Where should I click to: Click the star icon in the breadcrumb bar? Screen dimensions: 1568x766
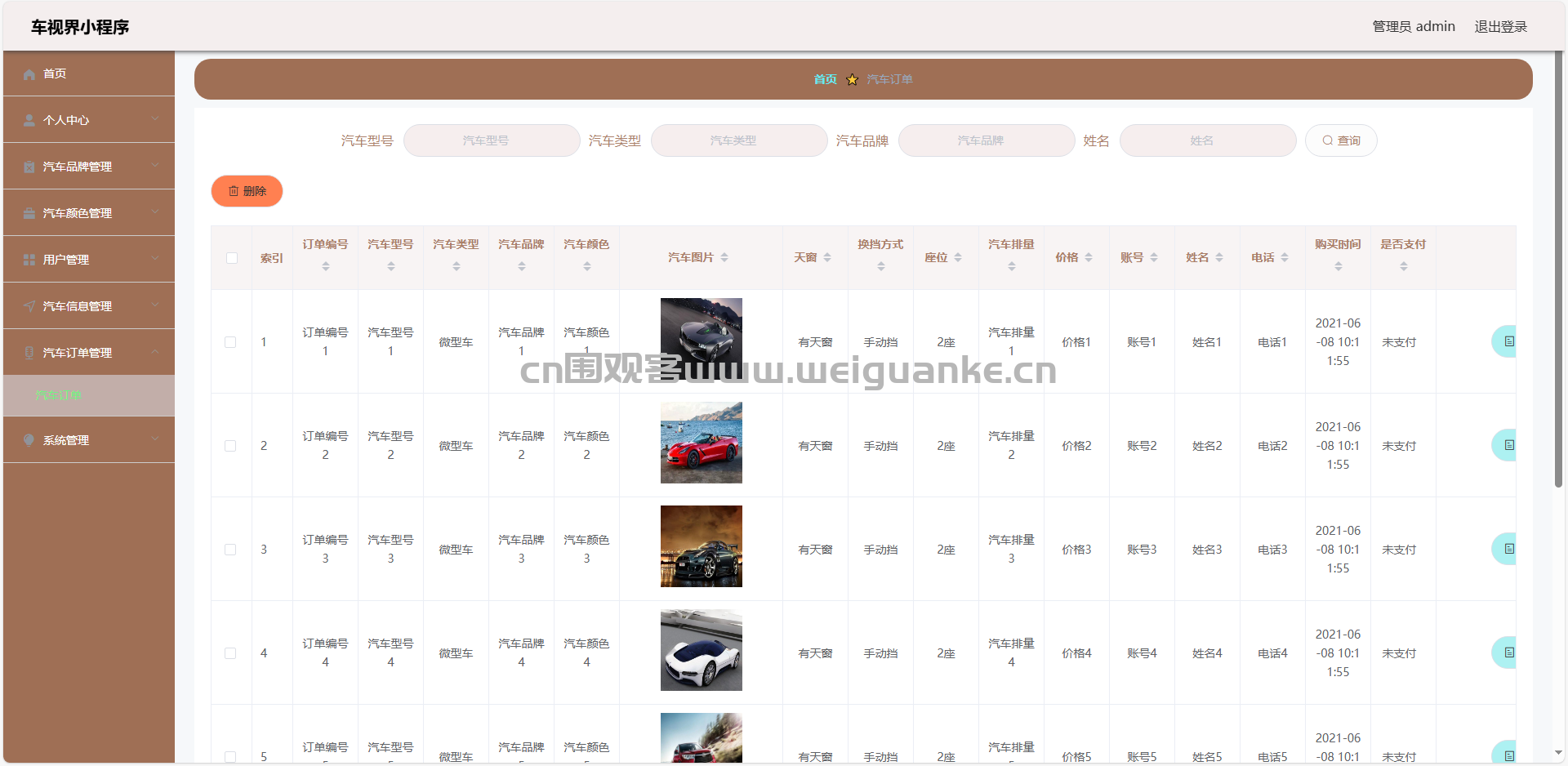(x=853, y=79)
